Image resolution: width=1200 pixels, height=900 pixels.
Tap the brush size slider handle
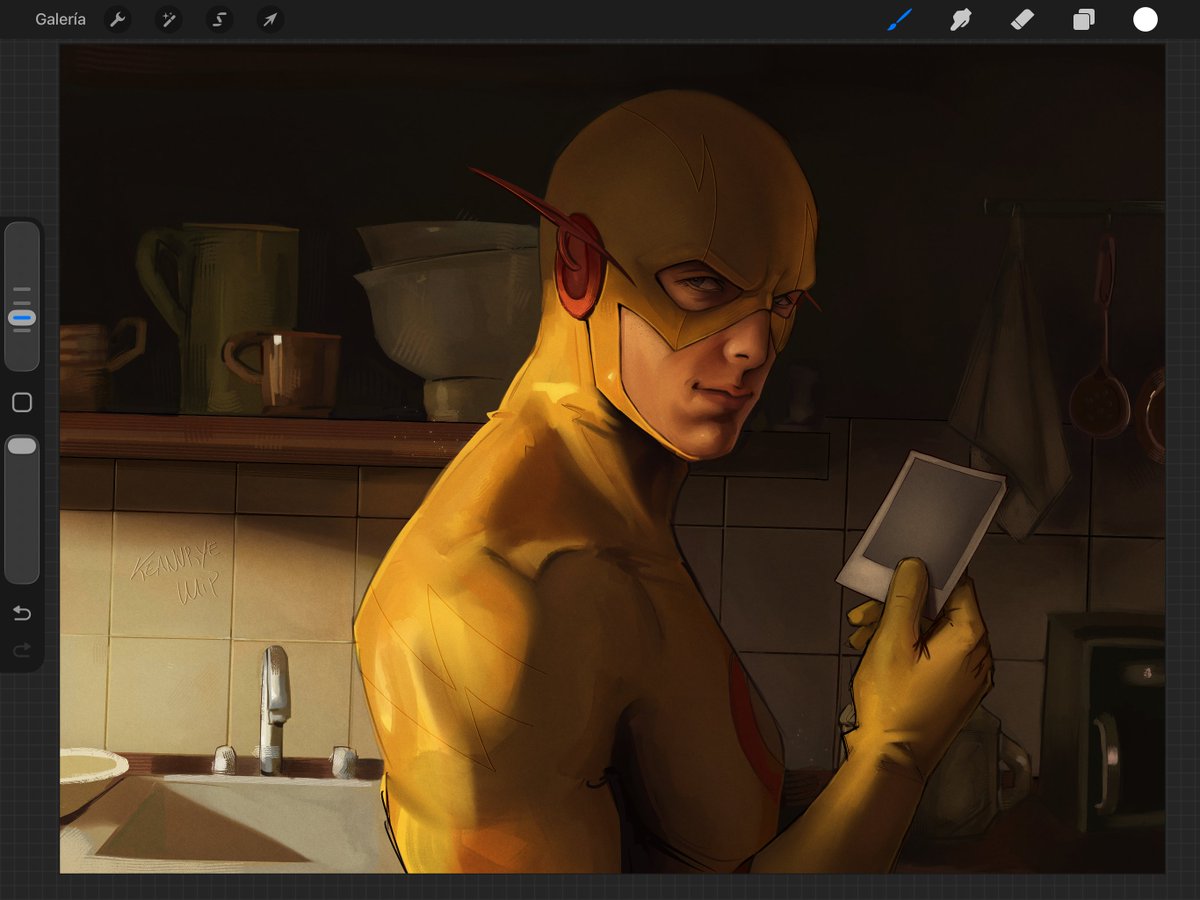[x=22, y=318]
